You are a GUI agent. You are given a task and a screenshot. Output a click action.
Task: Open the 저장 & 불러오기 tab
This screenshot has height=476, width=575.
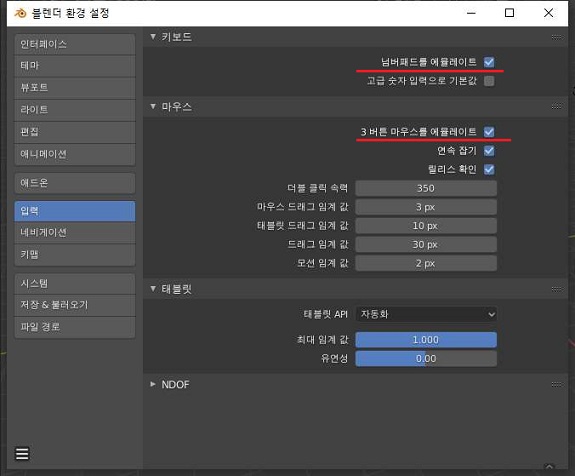coord(75,305)
